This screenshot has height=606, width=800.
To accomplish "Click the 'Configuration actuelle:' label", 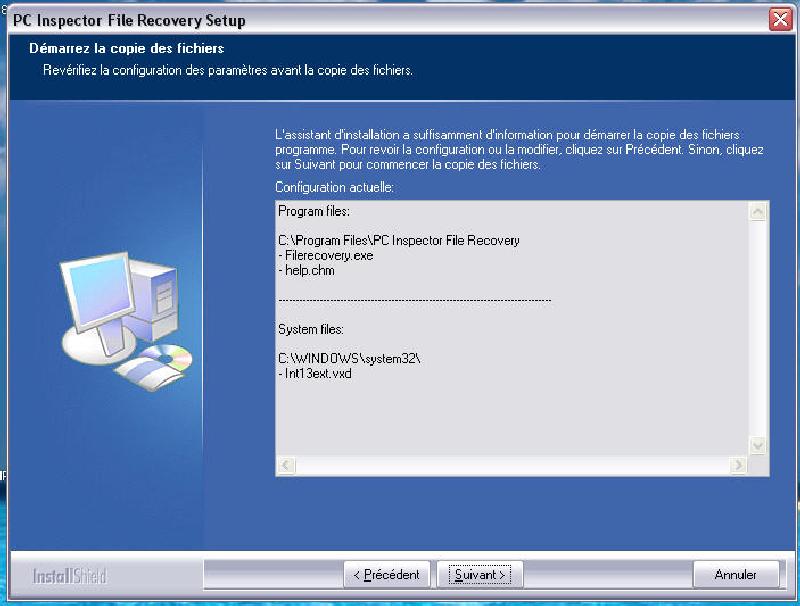I will click(x=335, y=187).
